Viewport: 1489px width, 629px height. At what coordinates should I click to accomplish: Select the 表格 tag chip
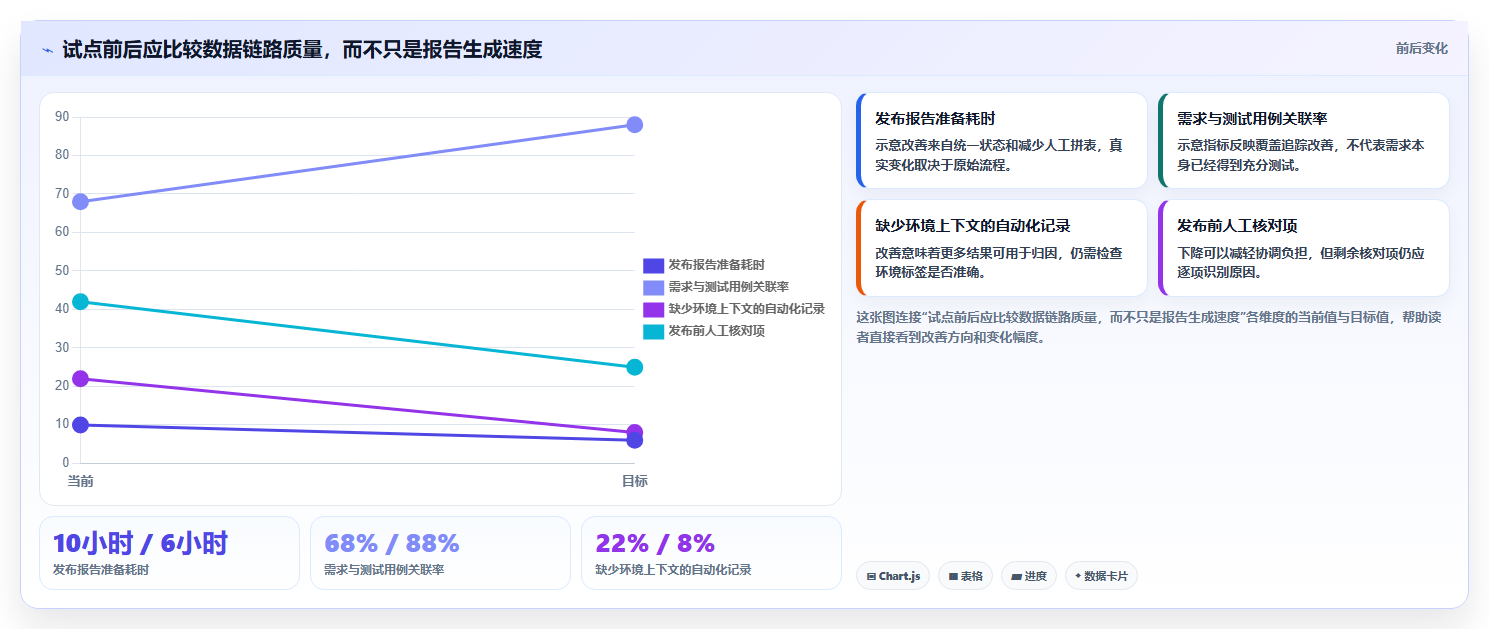[x=965, y=576]
